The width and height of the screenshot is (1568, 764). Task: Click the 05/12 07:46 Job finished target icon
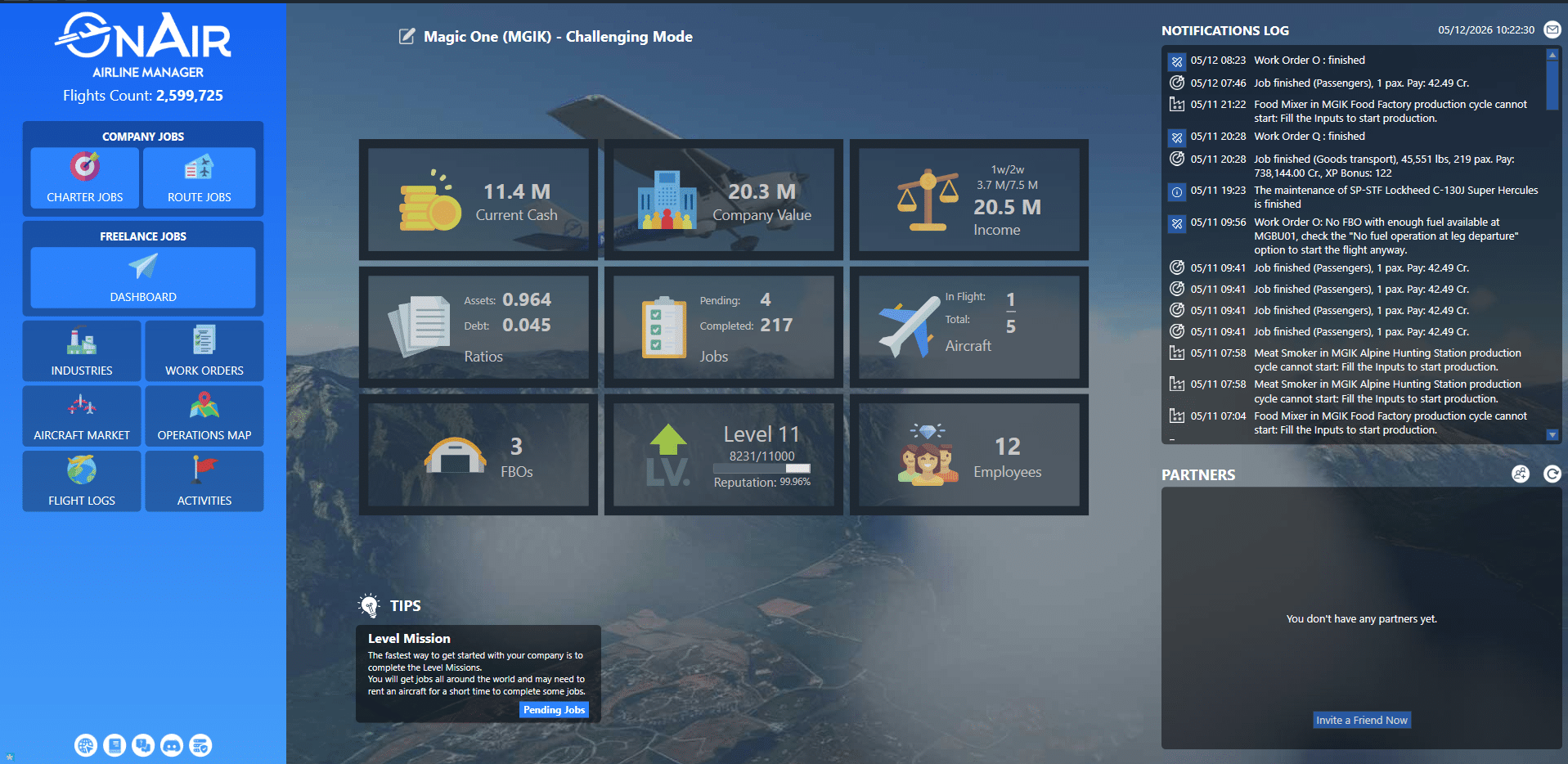pos(1177,83)
